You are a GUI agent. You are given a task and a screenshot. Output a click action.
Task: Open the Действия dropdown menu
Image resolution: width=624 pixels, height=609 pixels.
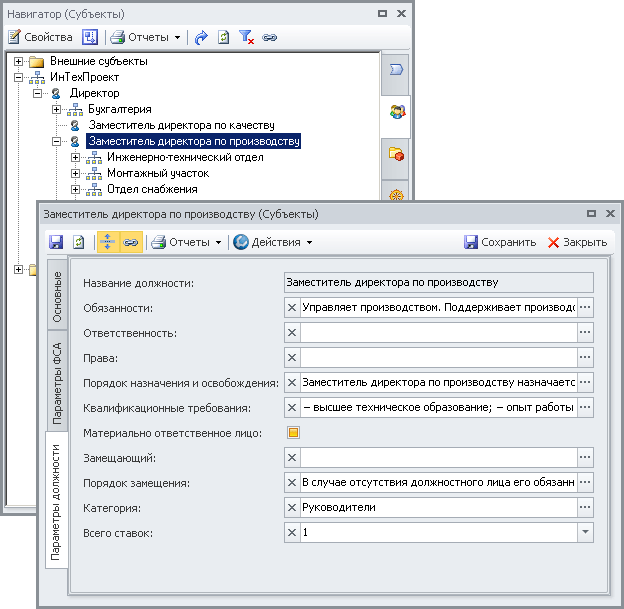click(273, 242)
